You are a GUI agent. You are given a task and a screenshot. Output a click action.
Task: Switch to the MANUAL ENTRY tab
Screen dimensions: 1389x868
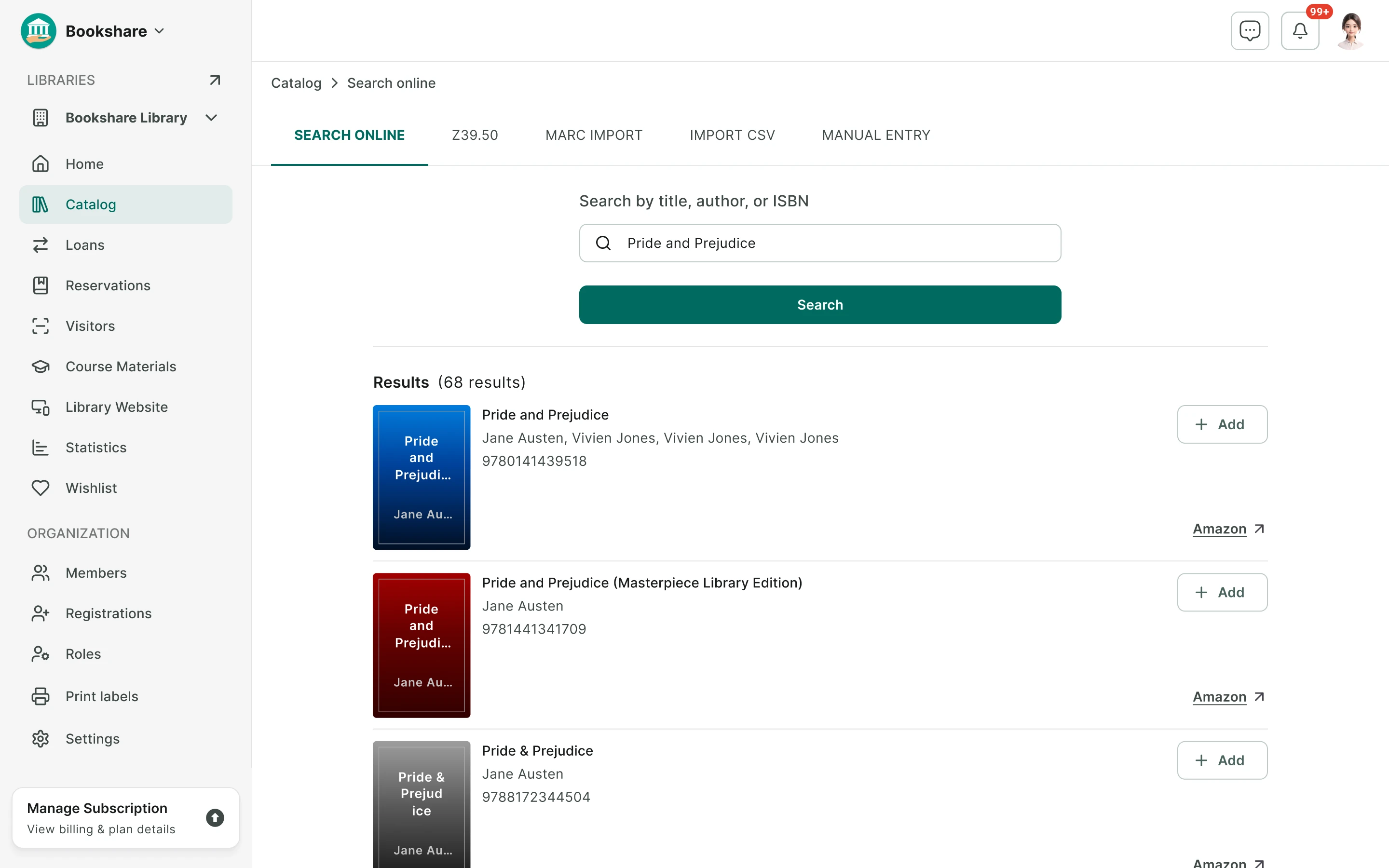tap(876, 135)
